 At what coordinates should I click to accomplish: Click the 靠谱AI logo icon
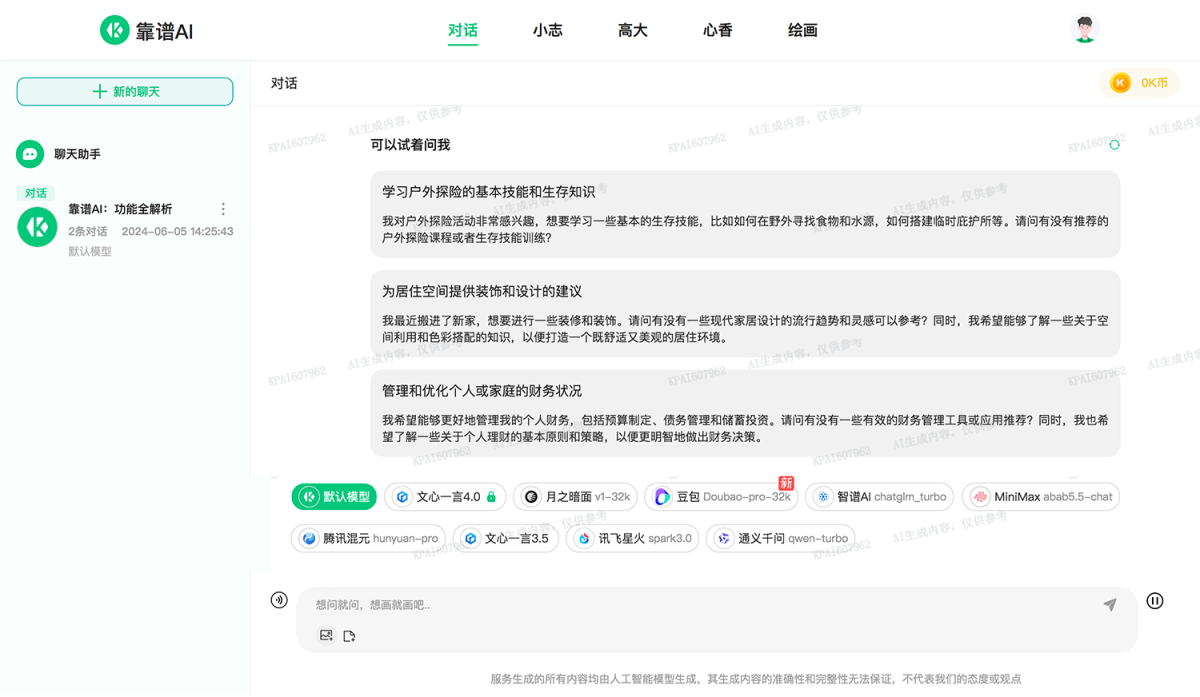pyautogui.click(x=113, y=30)
